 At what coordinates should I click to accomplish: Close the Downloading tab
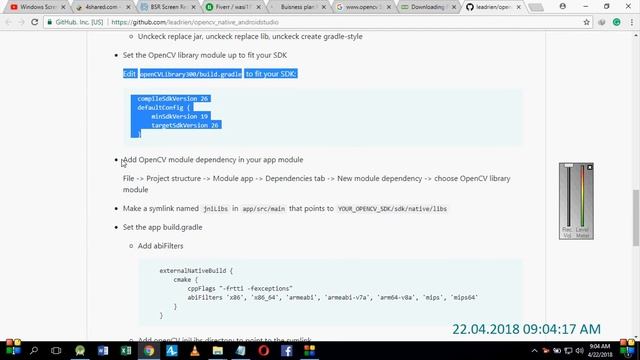tap(453, 7)
